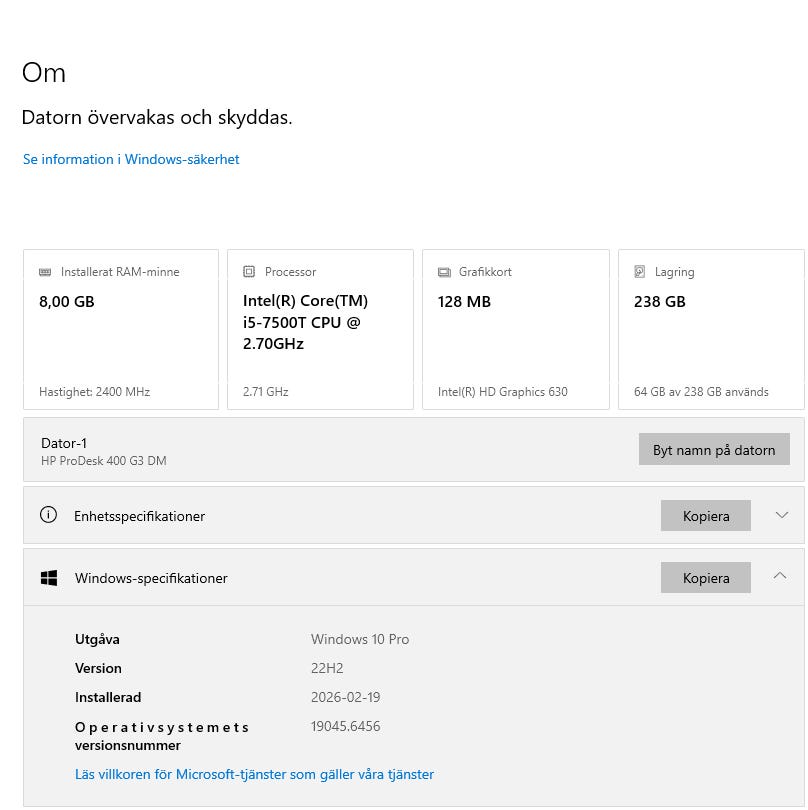Collapse Windows-specifikationer using the up chevron

pos(780,576)
